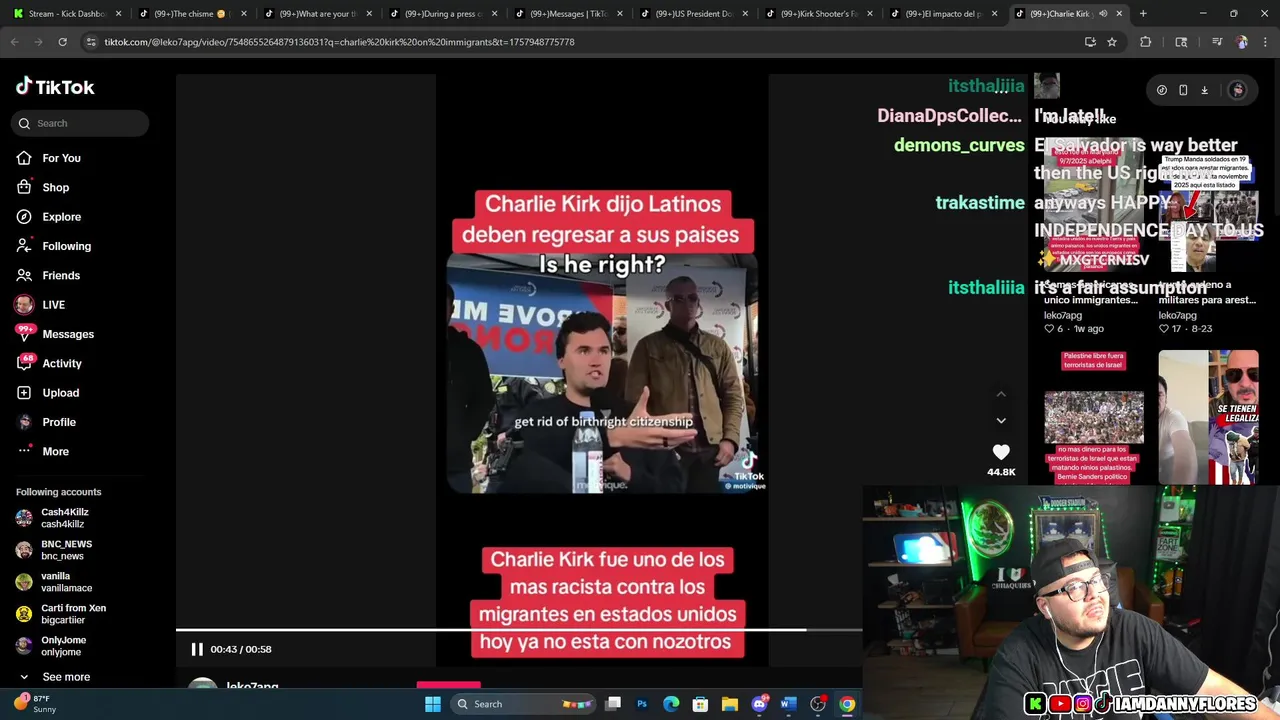Open the More options menu
Screen dimensions: 1280x720
click(55, 451)
